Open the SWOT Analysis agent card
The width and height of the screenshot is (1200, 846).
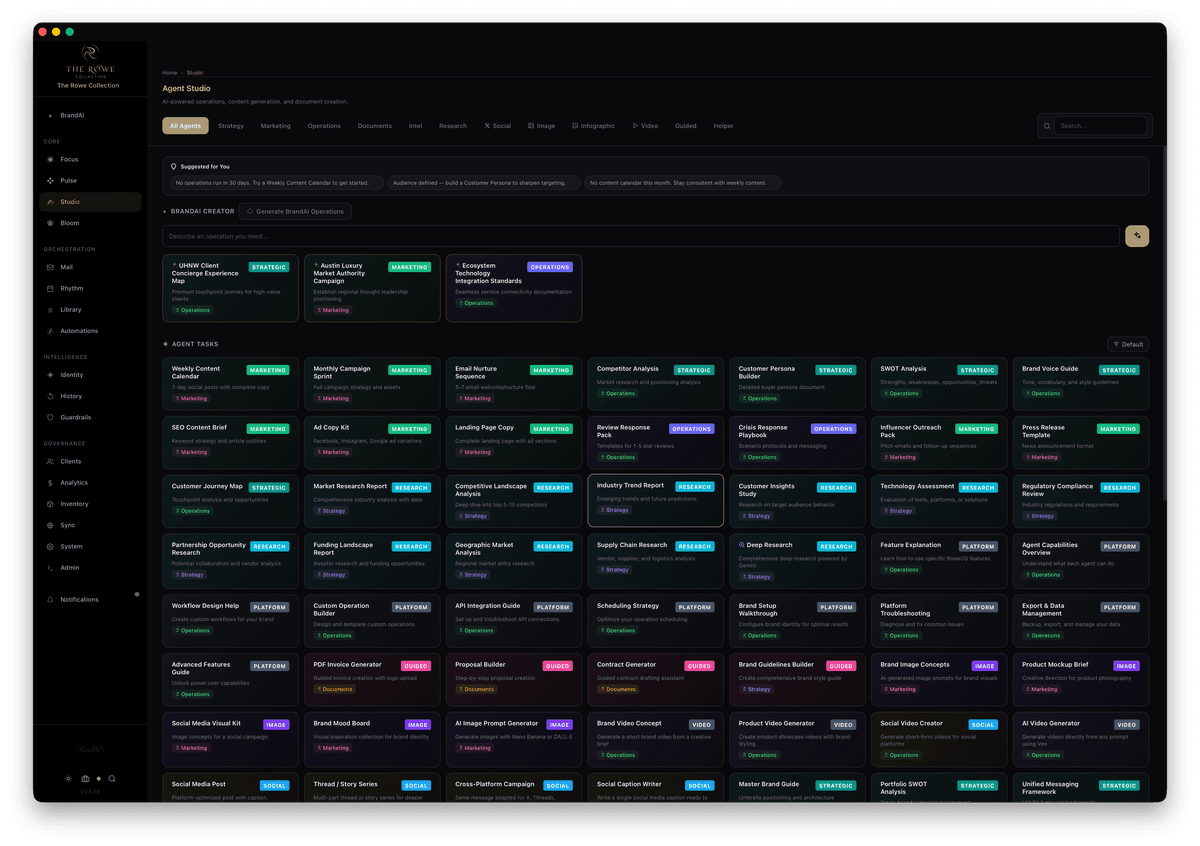coord(938,383)
